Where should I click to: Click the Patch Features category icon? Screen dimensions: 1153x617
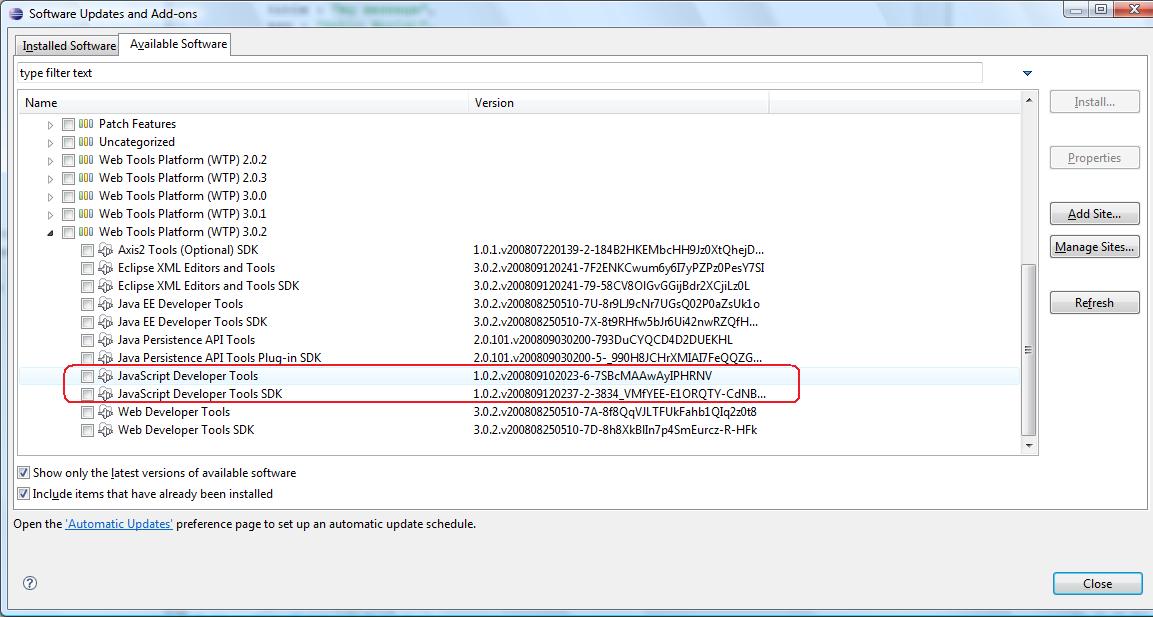[86, 124]
